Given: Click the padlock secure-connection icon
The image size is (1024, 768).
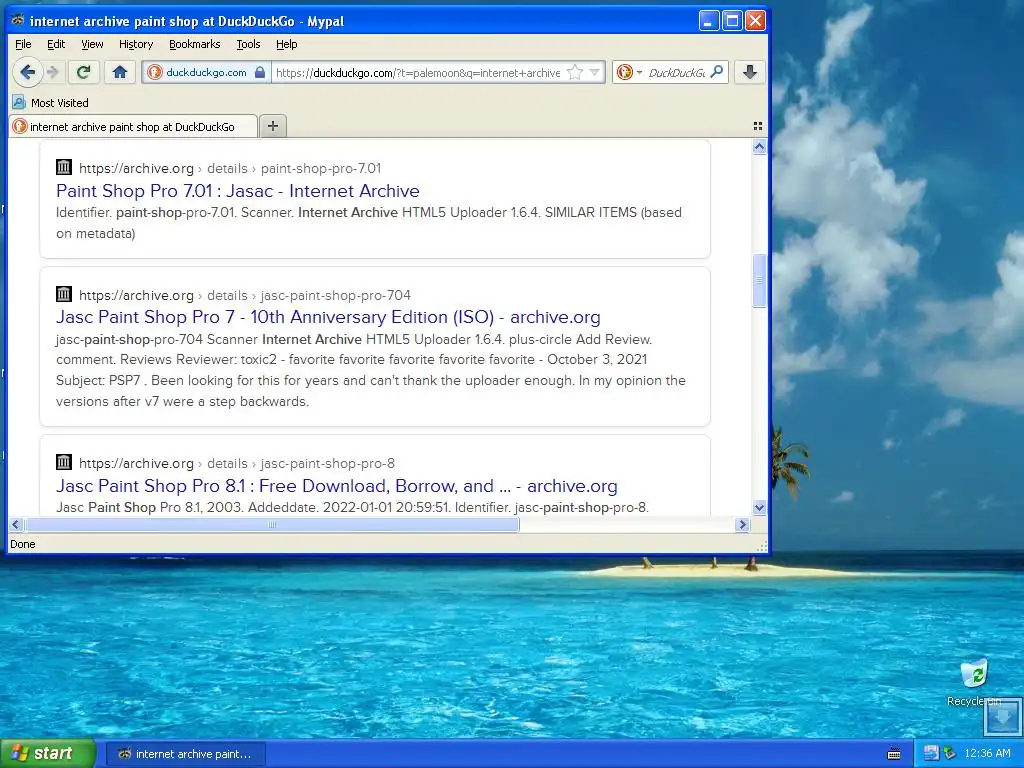Looking at the screenshot, I should tap(260, 72).
